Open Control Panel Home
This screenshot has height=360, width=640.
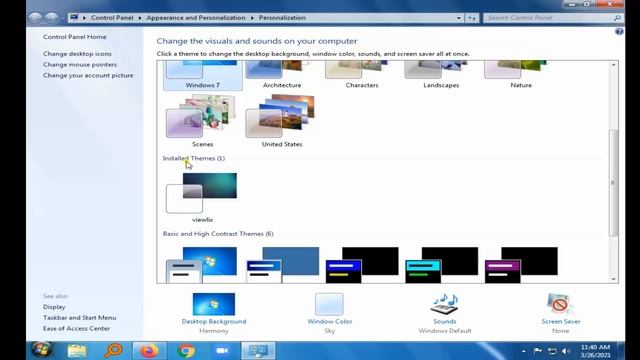[x=75, y=37]
